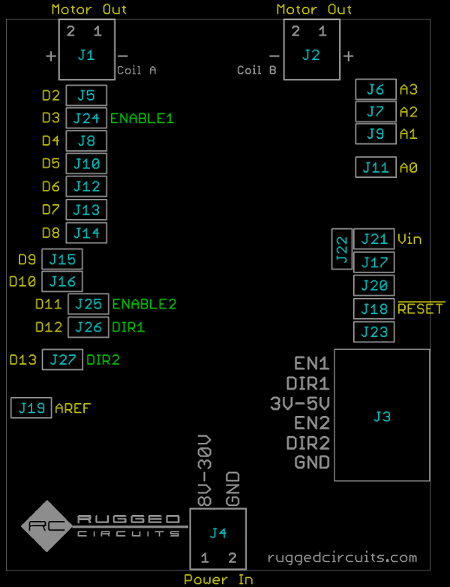450x587 pixels.
Task: Select jumper J24 beside ENABLE1
Action: pyautogui.click(x=86, y=118)
